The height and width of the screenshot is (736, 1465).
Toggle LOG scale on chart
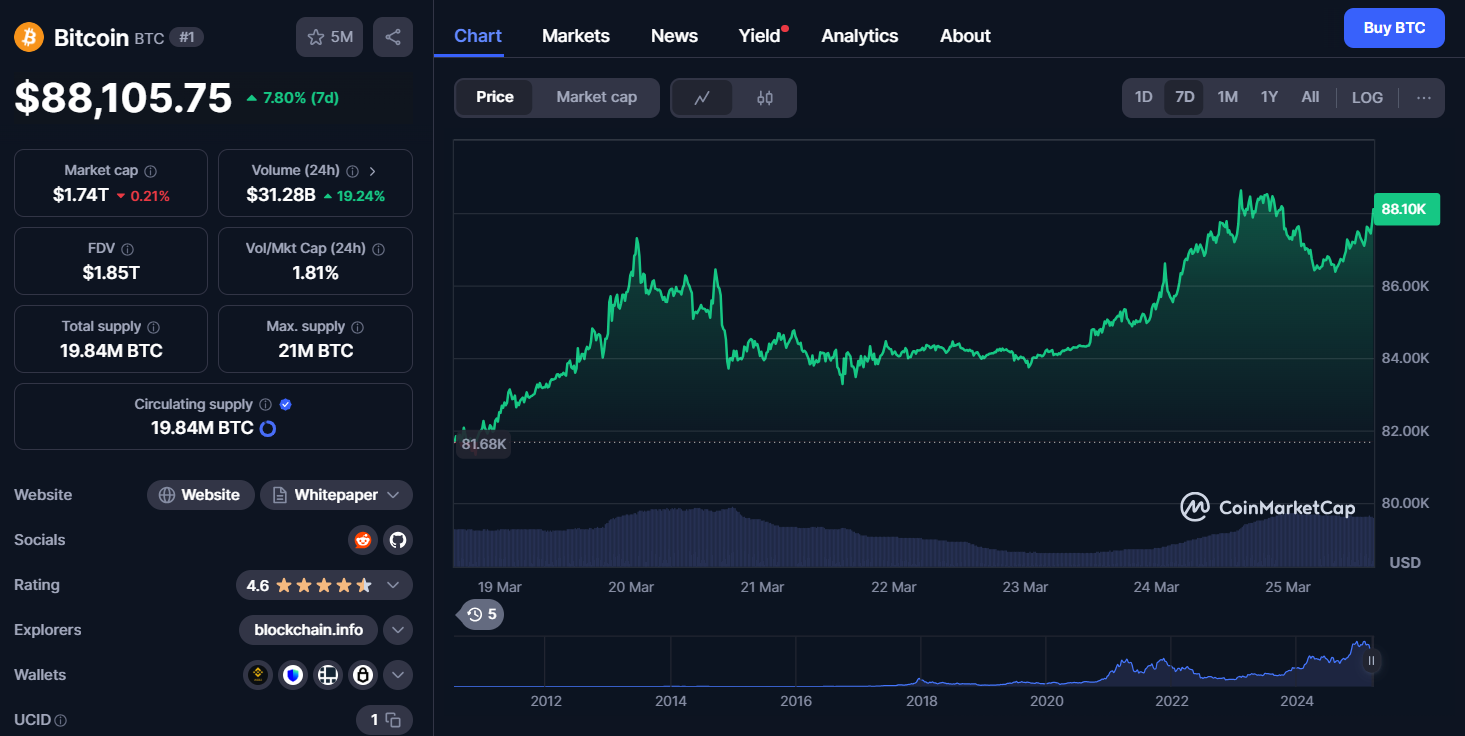(x=1367, y=98)
